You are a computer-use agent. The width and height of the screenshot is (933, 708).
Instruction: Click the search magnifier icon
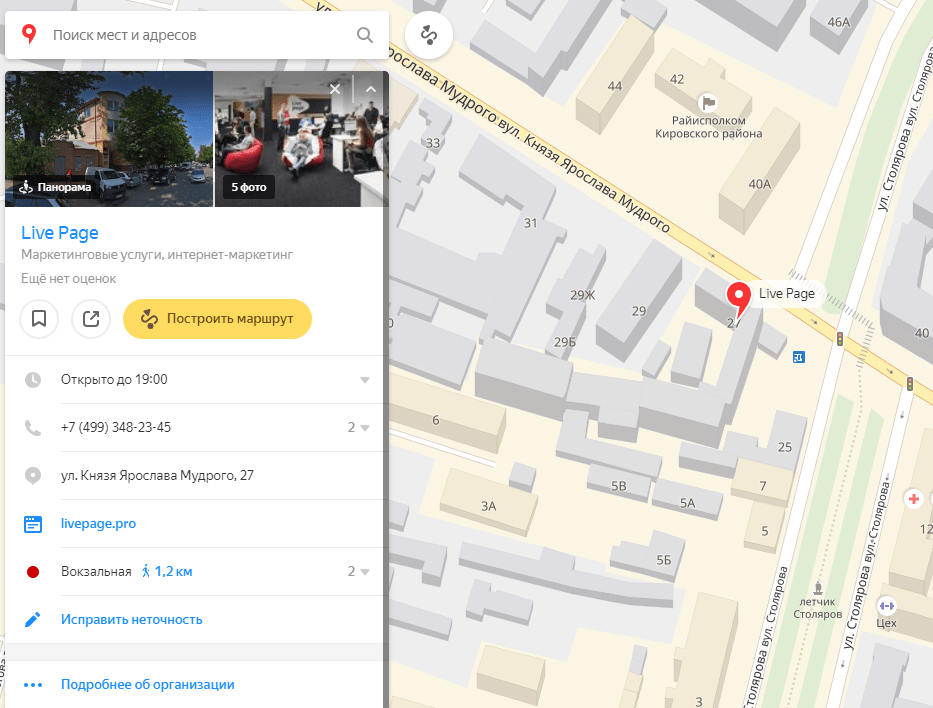(x=365, y=35)
